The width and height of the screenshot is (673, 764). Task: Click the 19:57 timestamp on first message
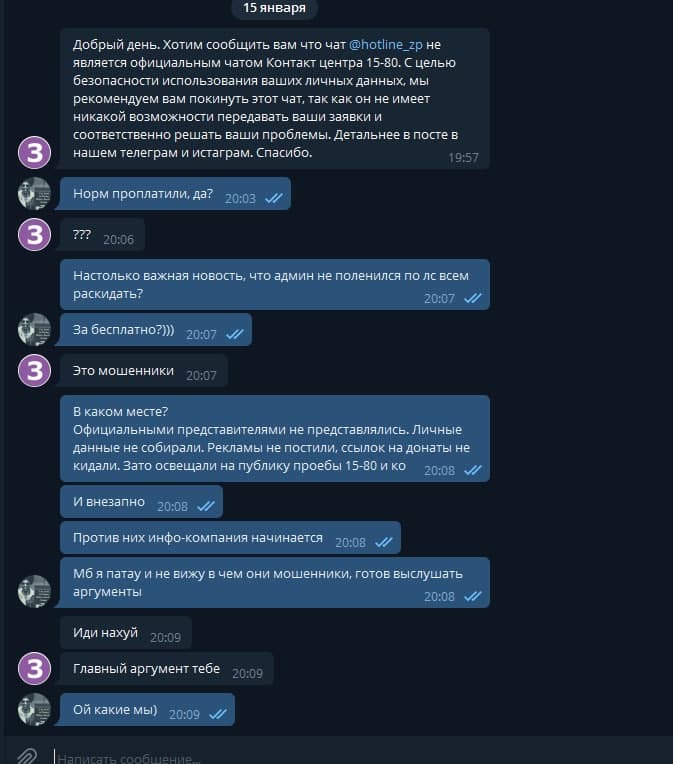point(463,157)
